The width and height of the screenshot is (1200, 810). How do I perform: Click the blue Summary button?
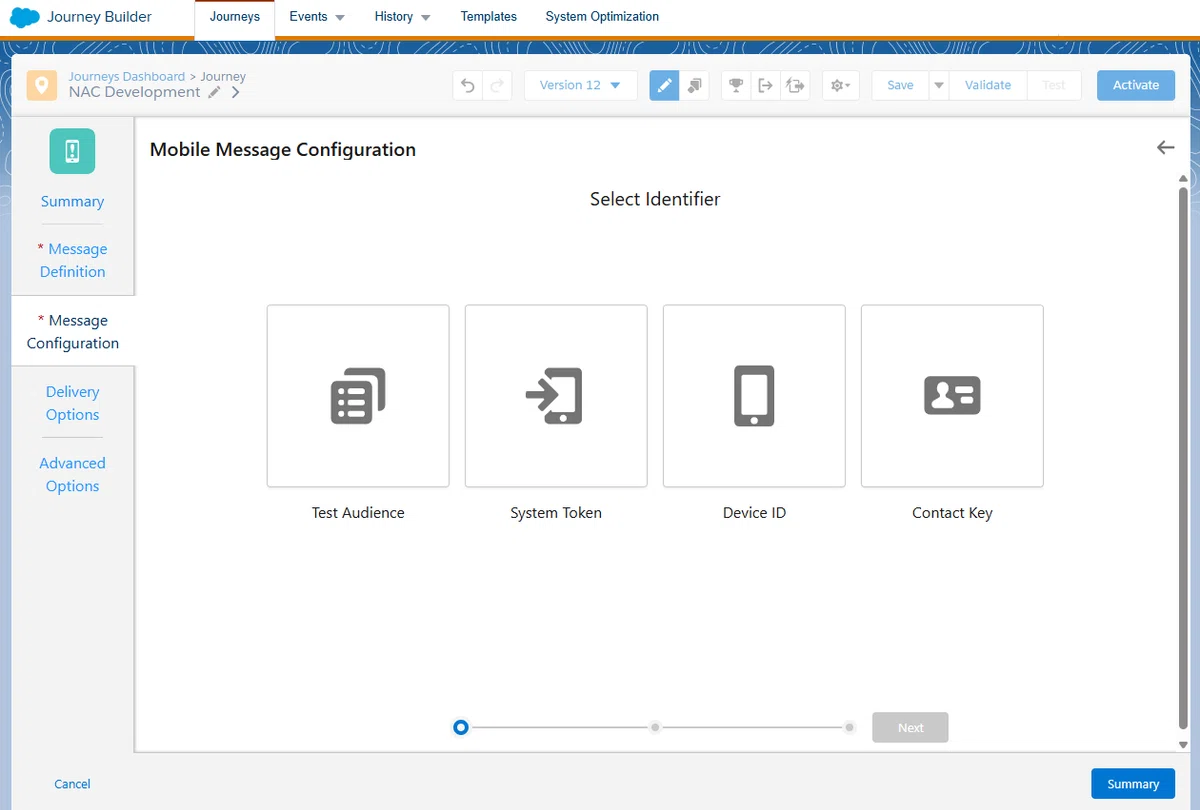tap(1133, 784)
